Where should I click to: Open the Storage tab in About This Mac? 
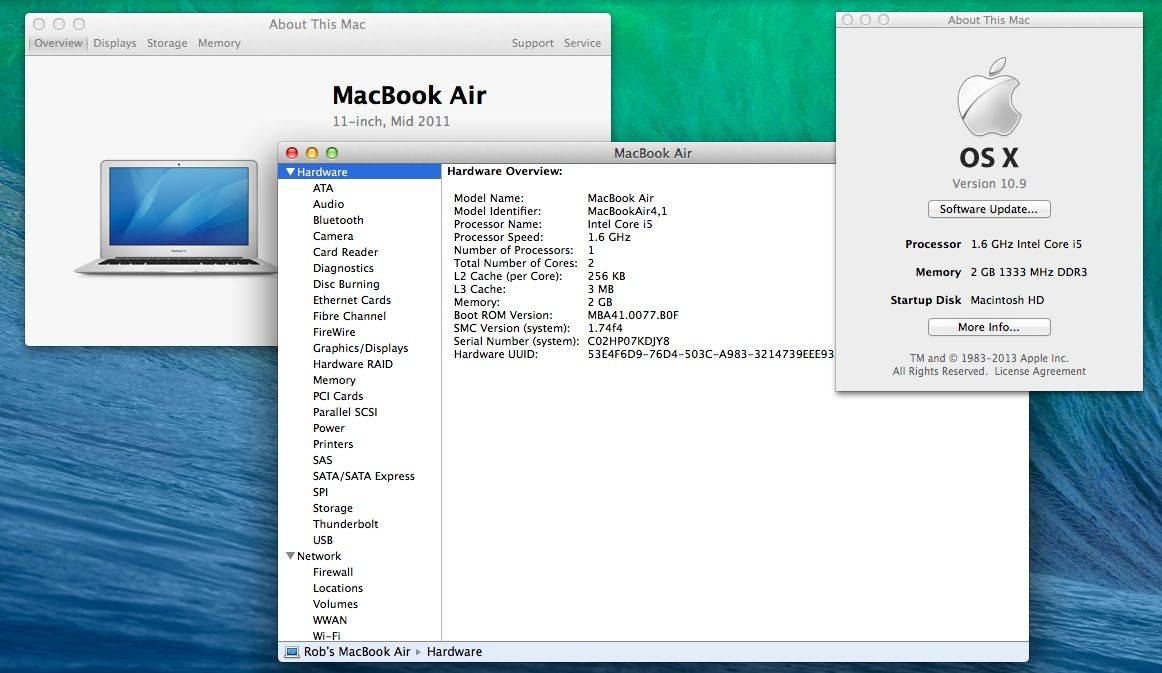pyautogui.click(x=166, y=43)
